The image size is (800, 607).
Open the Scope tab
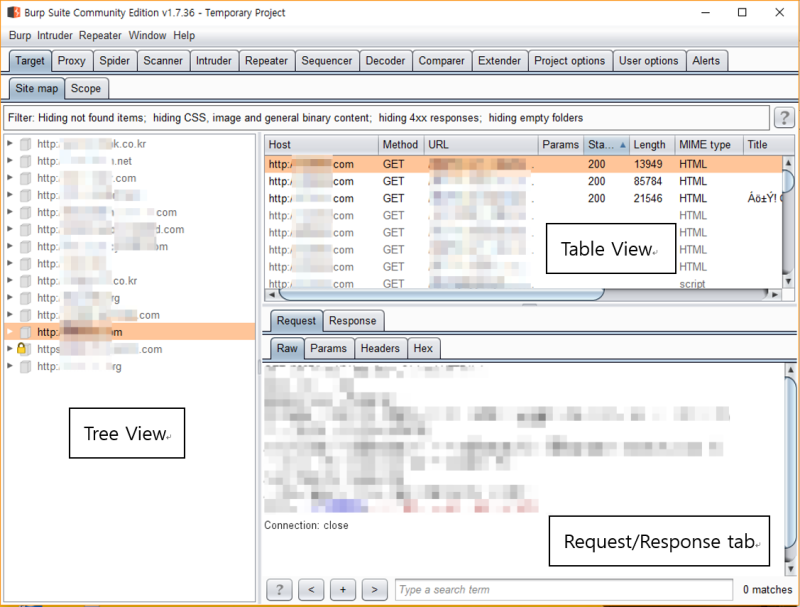click(x=86, y=88)
